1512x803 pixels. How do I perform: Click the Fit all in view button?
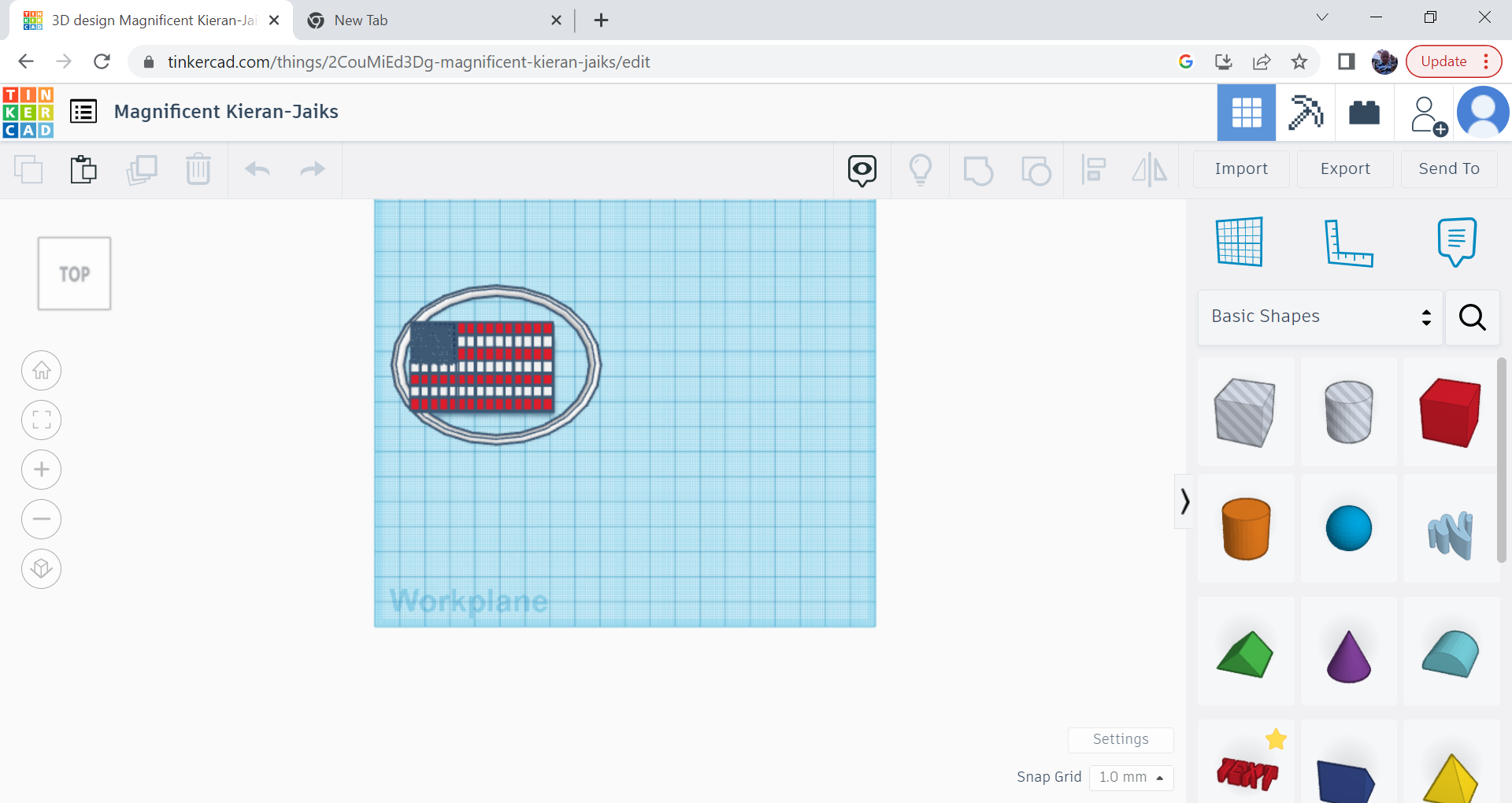[x=42, y=420]
